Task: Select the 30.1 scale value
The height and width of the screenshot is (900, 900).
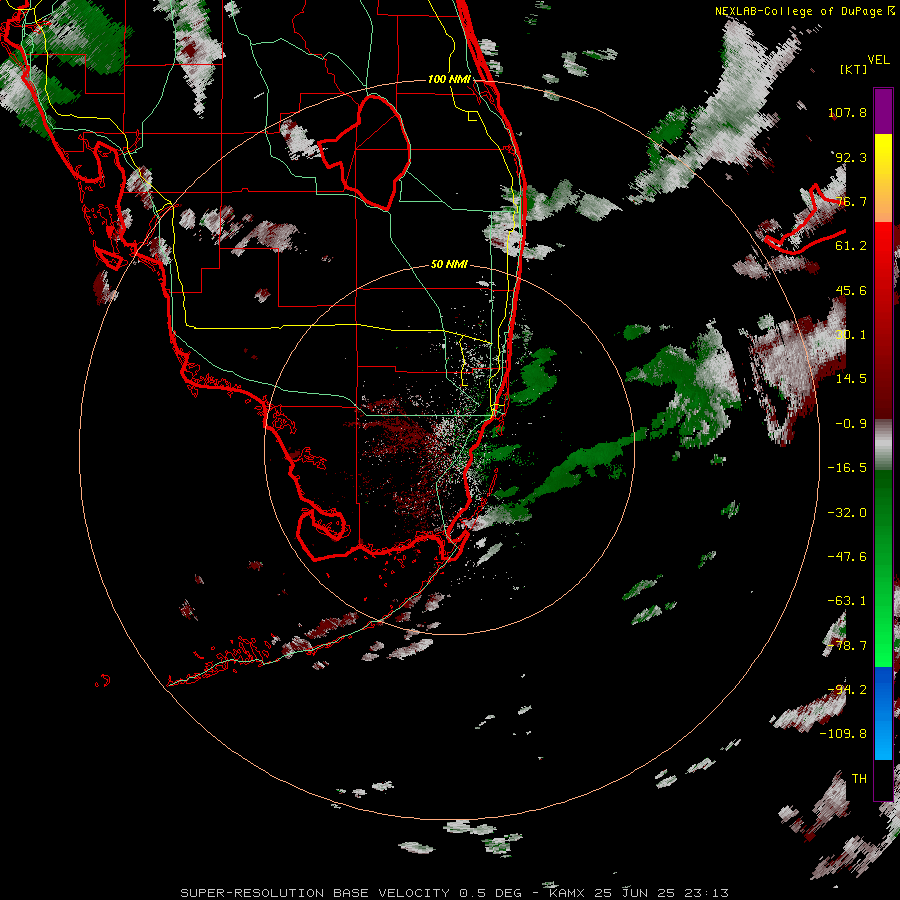Action: tap(851, 335)
